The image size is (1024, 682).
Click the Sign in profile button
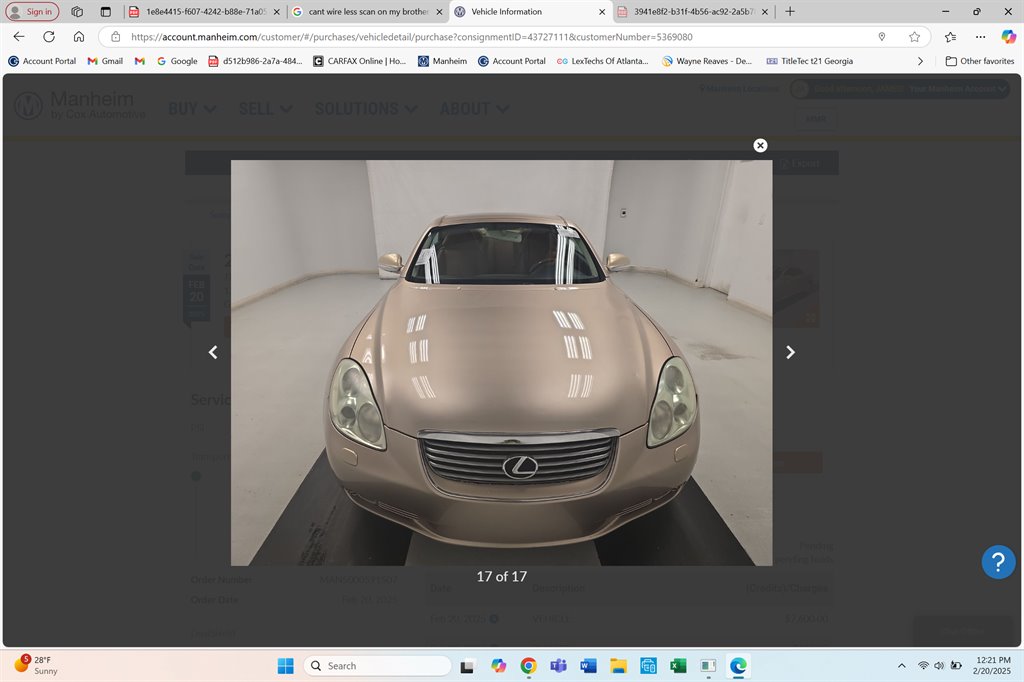(x=33, y=12)
